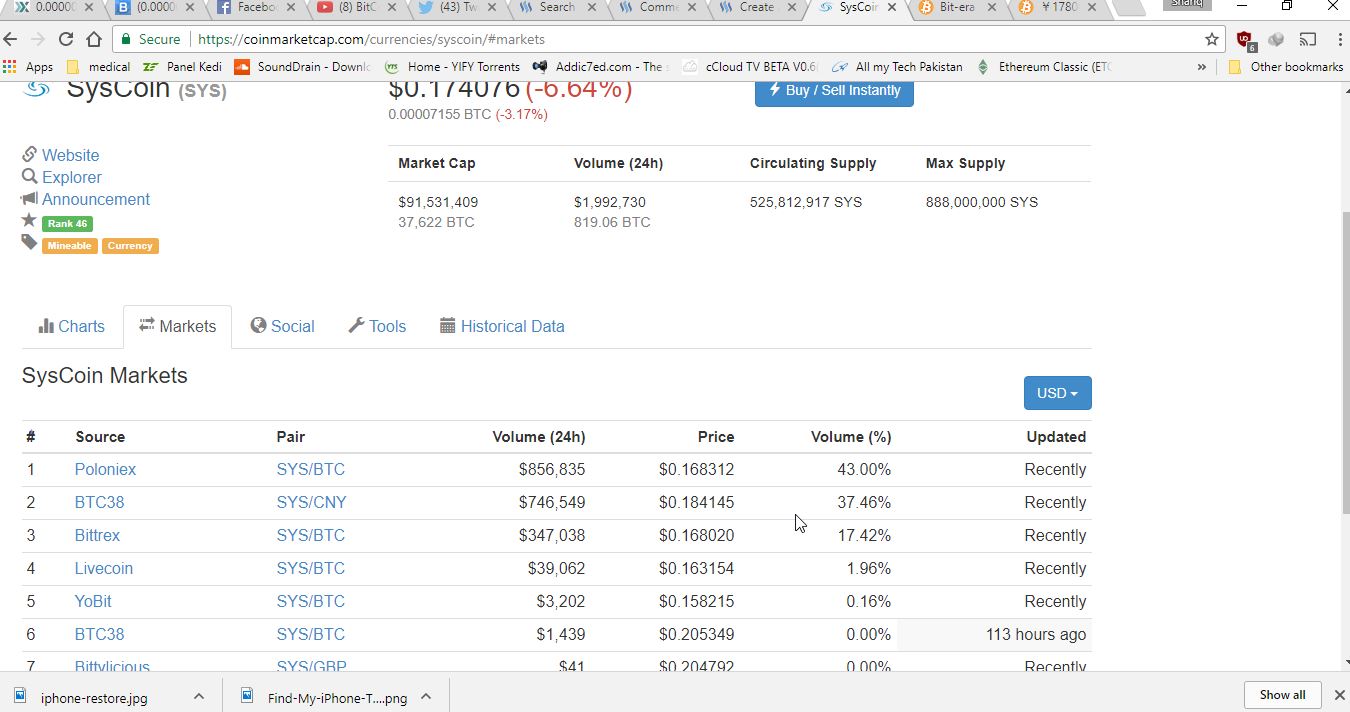Open the Home - YIFY Torrents bookmark
Screen dimensions: 1350x712
453,67
